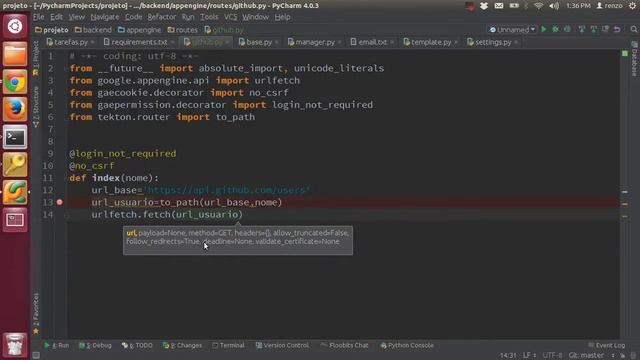Open the Navigate menu

coord(104,17)
